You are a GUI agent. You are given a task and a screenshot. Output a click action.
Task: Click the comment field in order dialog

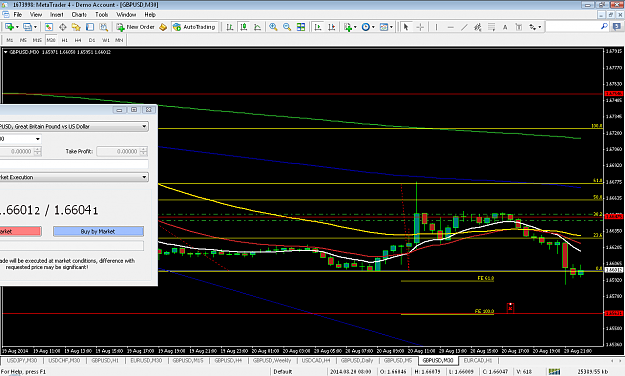click(74, 164)
